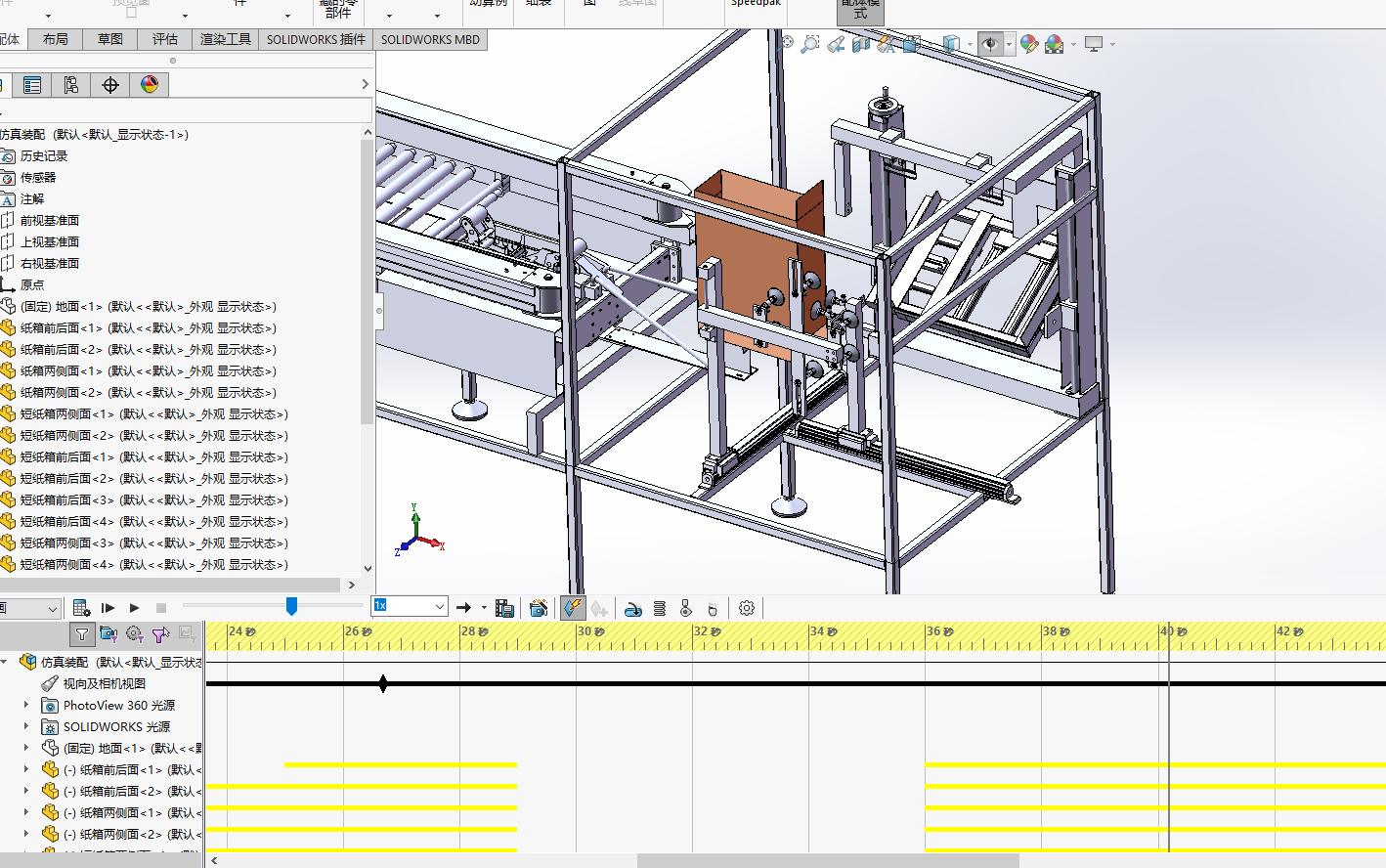Open the playback speed 1x dropdown
This screenshot has width=1386, height=868.
[439, 606]
